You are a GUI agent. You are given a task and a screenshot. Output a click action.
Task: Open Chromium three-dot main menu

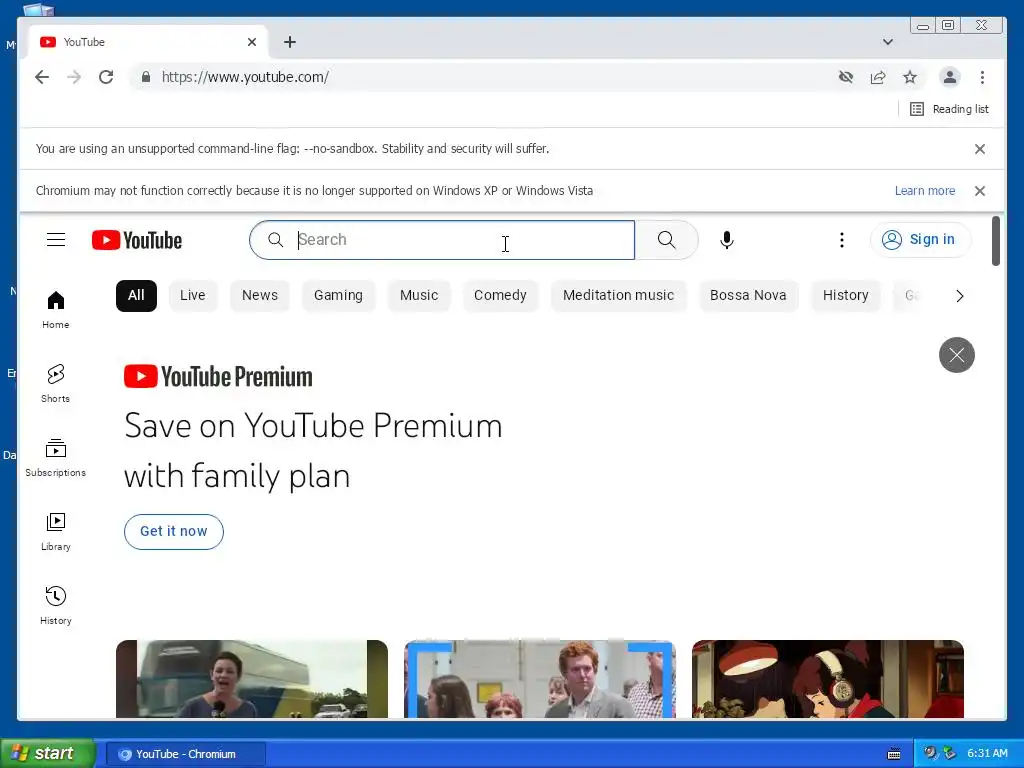tap(982, 77)
